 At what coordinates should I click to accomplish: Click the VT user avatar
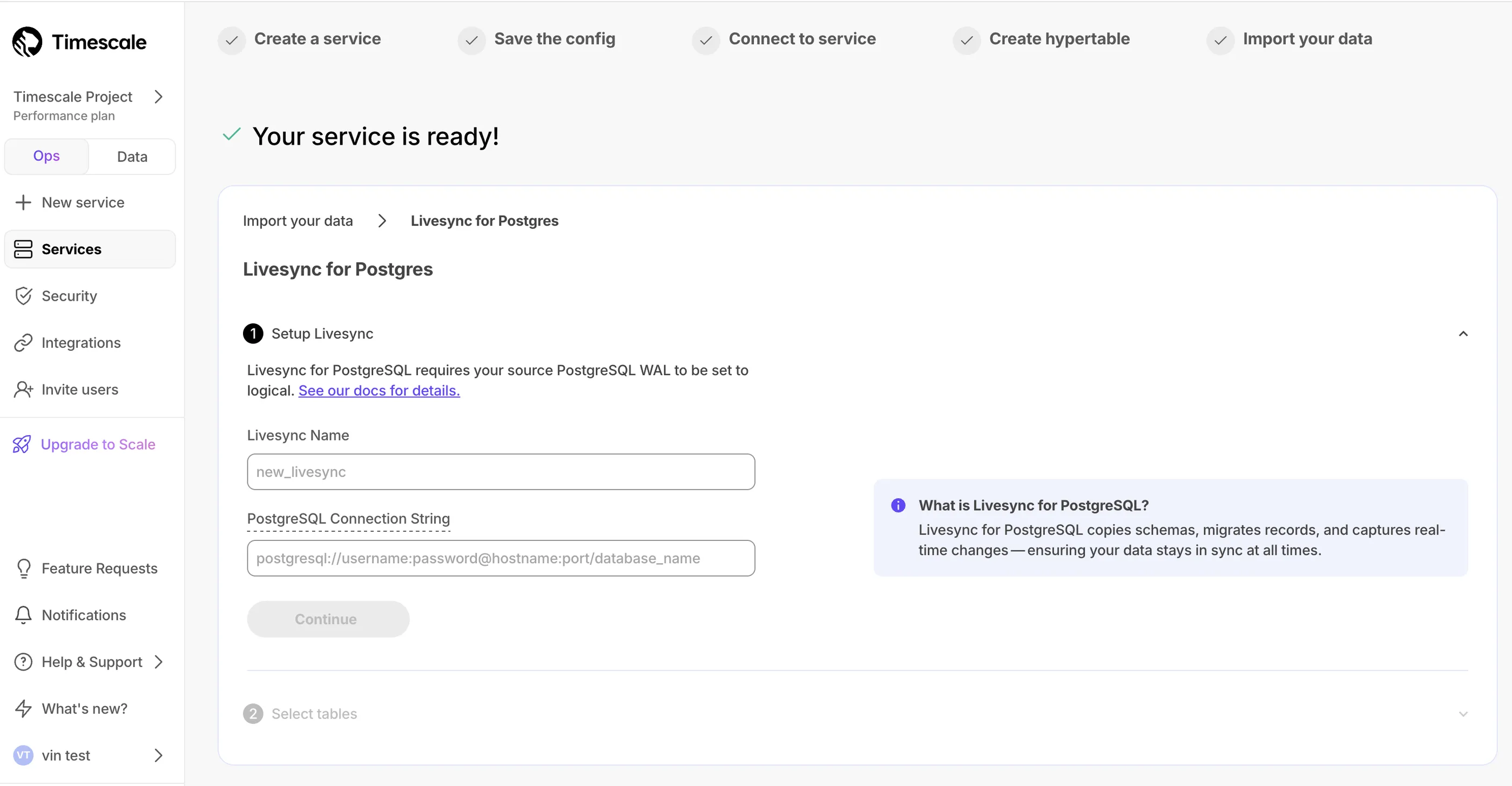point(23,755)
